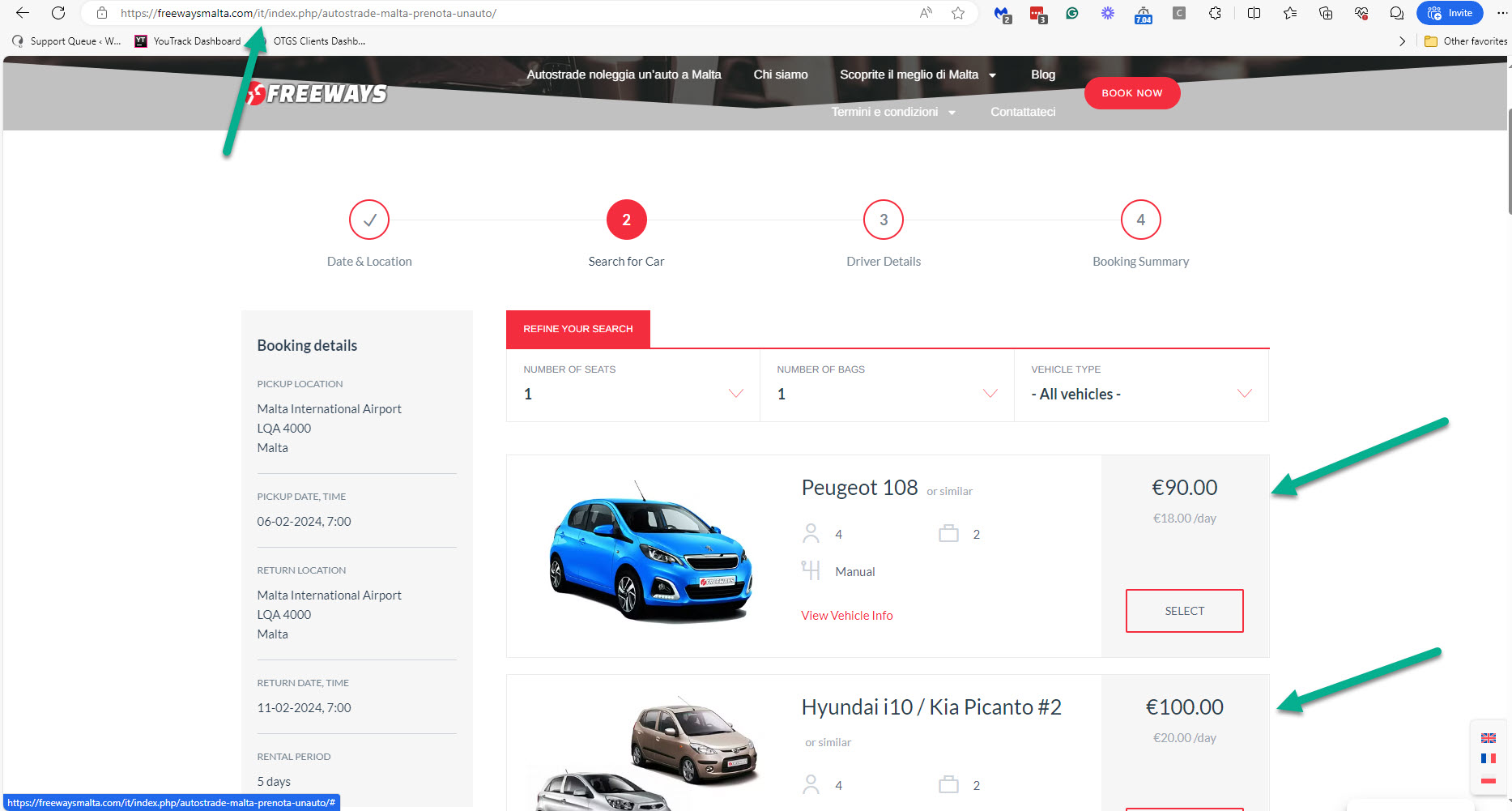Click the Manual transmission label
Screen dimensions: 1512x811
[855, 572]
